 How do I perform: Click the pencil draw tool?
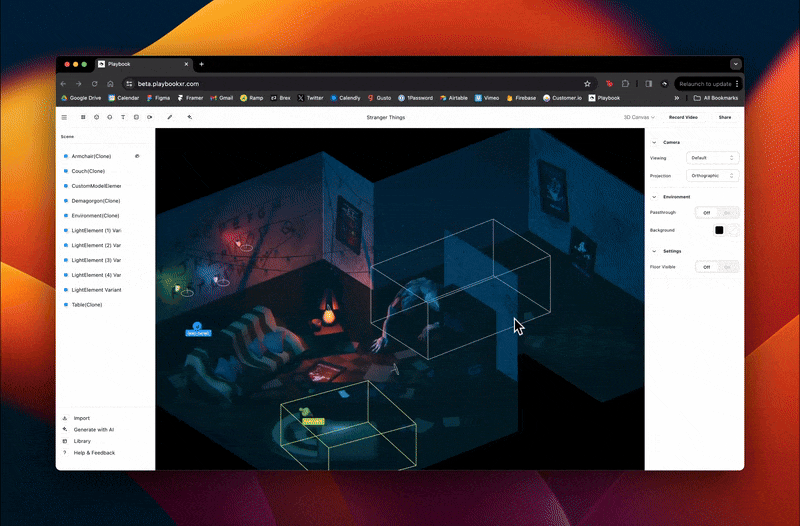point(170,117)
